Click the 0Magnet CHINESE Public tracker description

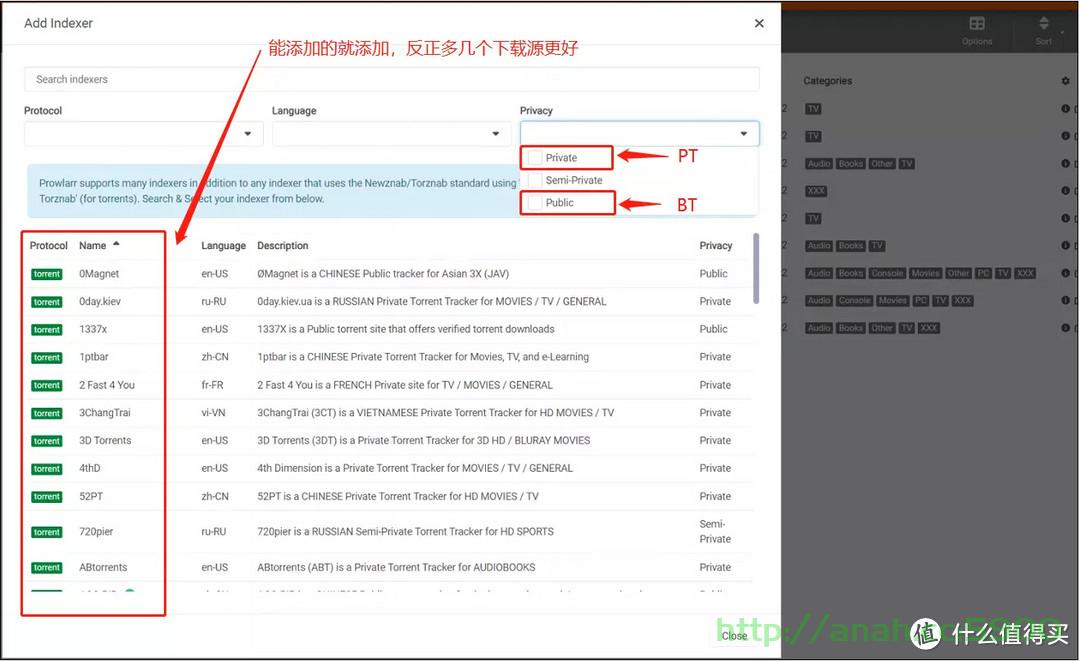click(383, 274)
